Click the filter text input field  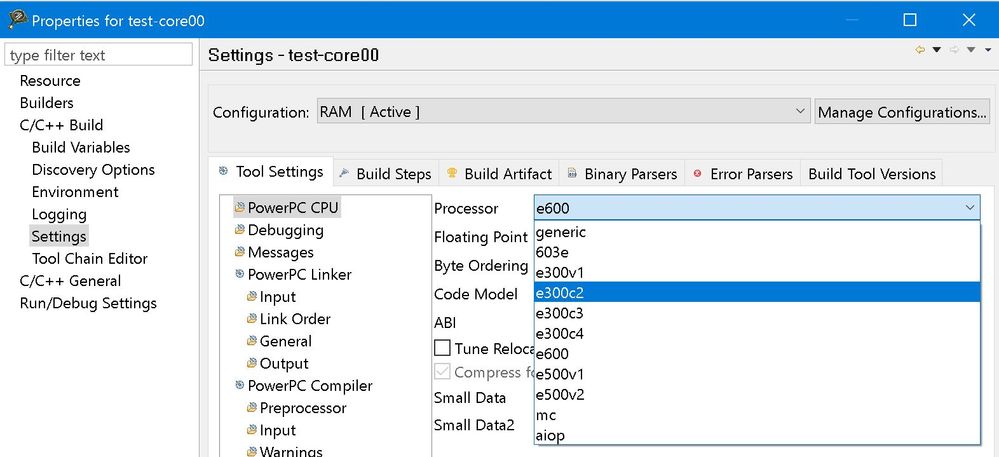pyautogui.click(x=99, y=55)
